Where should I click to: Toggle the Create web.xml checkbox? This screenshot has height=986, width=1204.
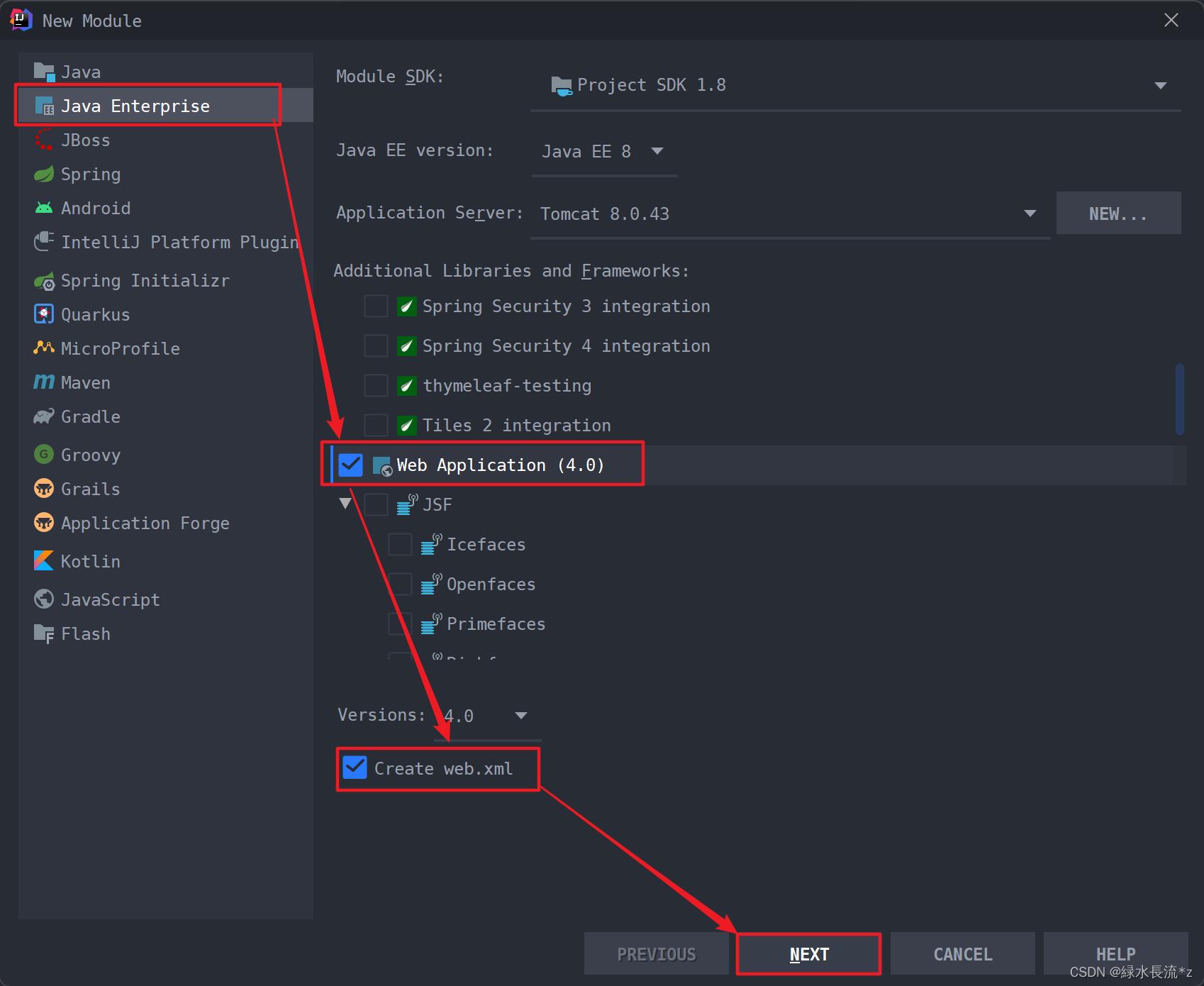point(355,768)
